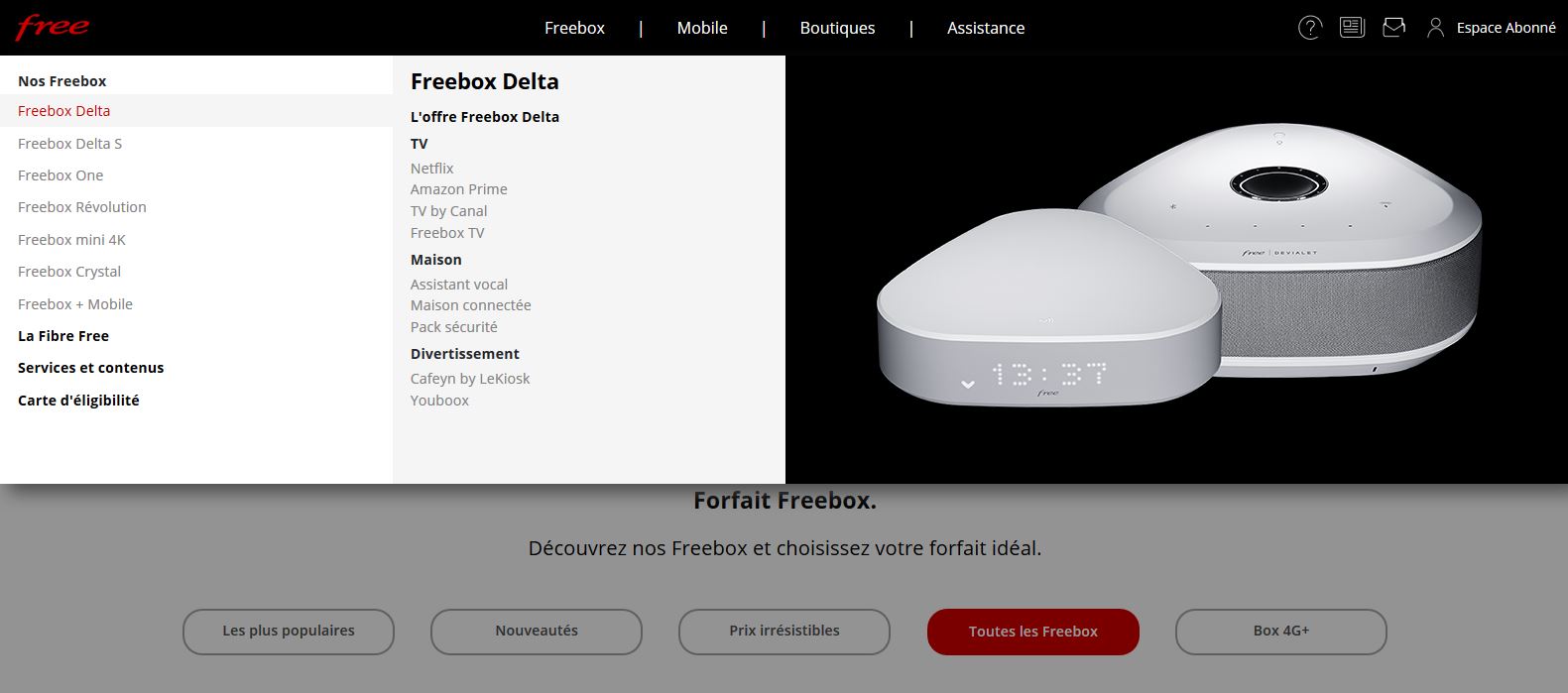Viewport: 1568px width, 693px height.
Task: Open the Assistance menu
Action: point(986,28)
